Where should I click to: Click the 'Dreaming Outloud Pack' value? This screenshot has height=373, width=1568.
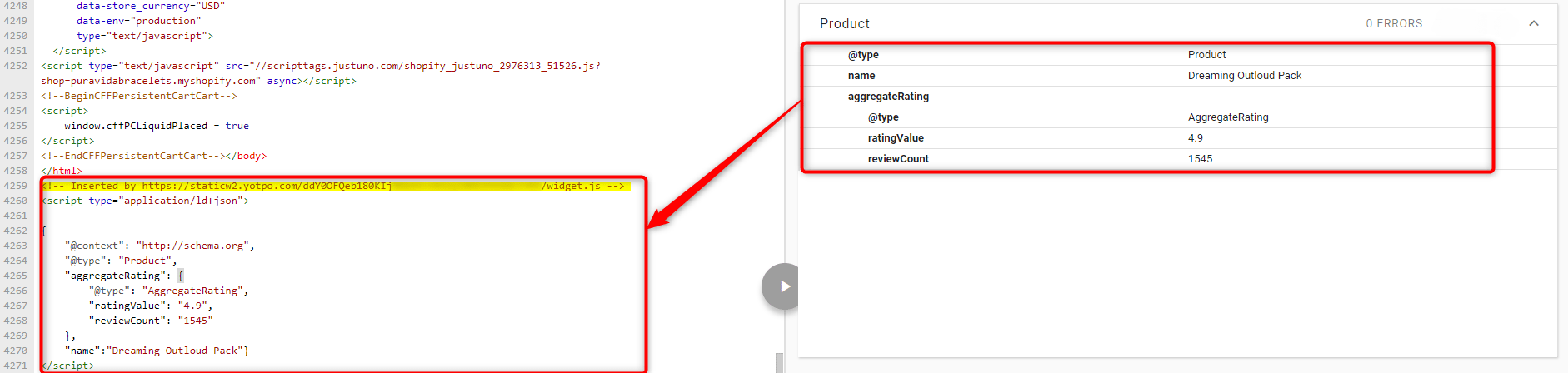(x=1244, y=76)
